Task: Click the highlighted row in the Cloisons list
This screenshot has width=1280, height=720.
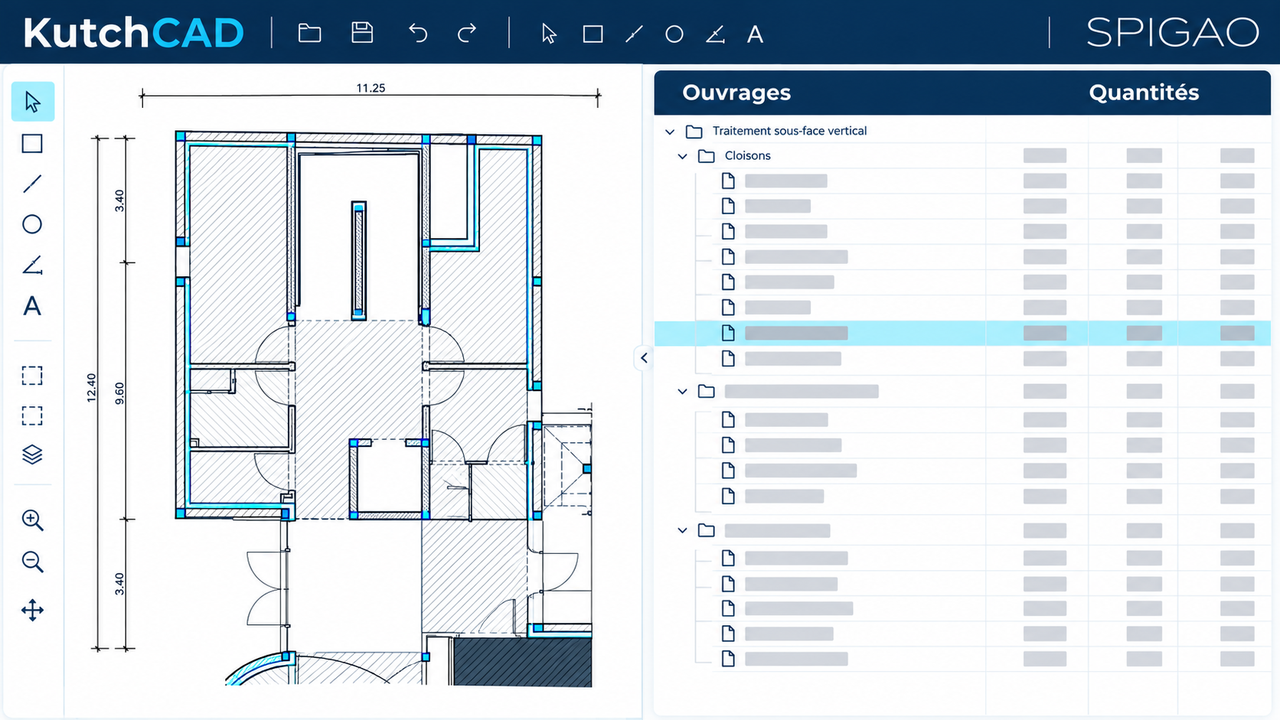Action: [962, 333]
